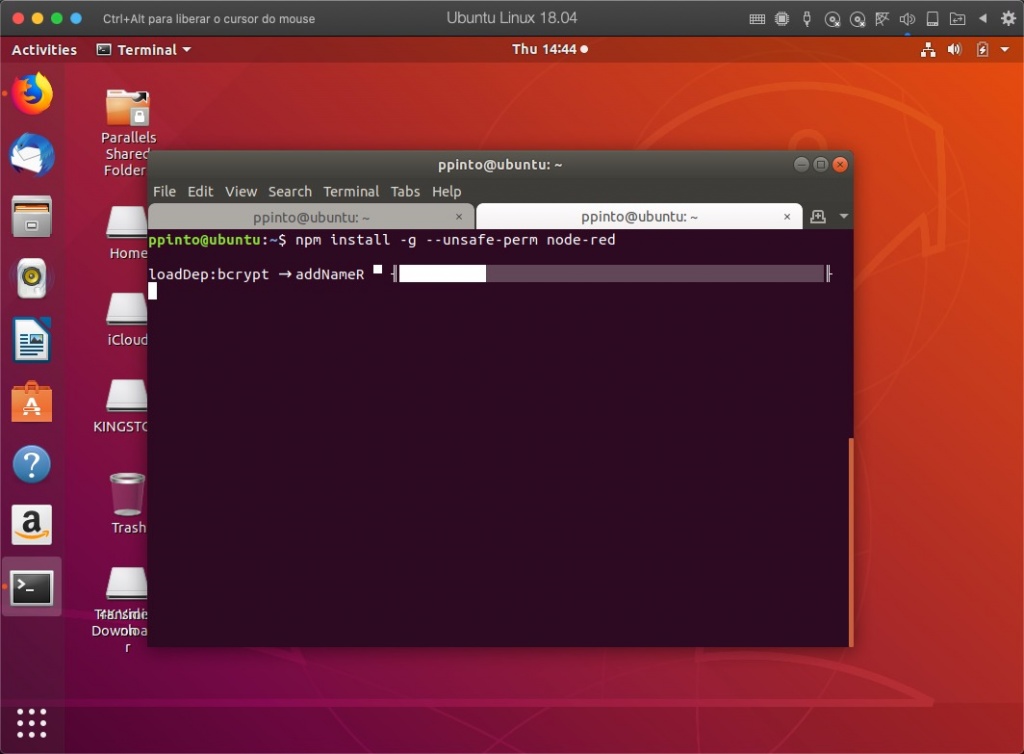Launch Rhythmbox music player
Screen dimensions: 1024x754
[32, 278]
